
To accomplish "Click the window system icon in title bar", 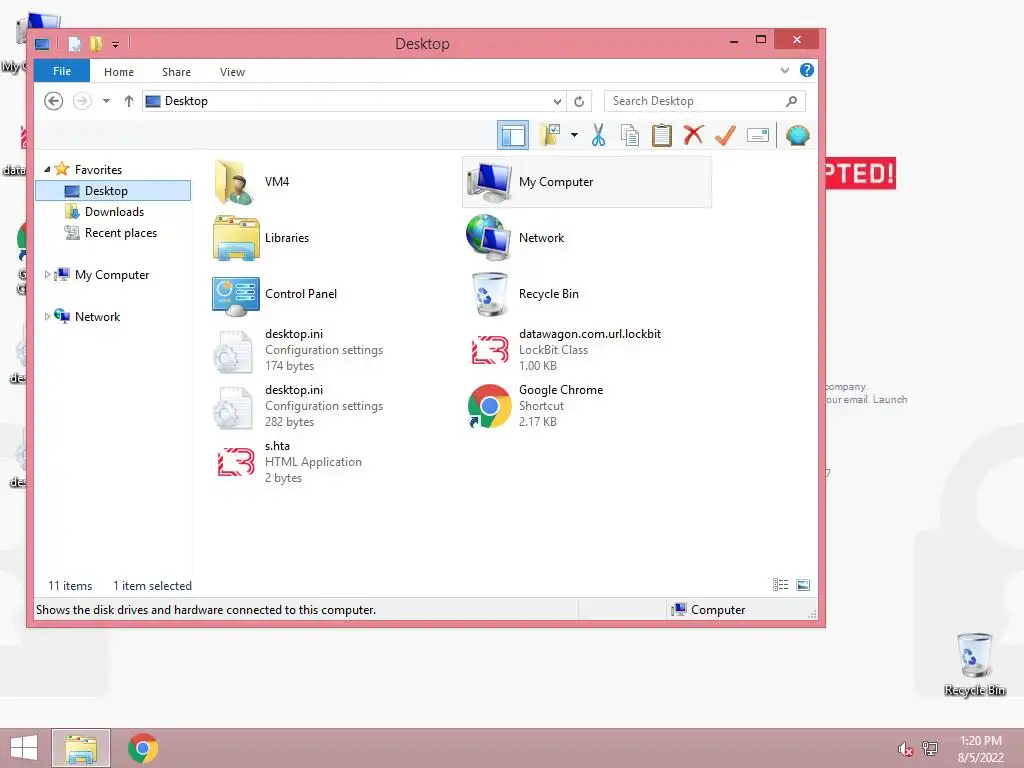I will tap(42, 44).
